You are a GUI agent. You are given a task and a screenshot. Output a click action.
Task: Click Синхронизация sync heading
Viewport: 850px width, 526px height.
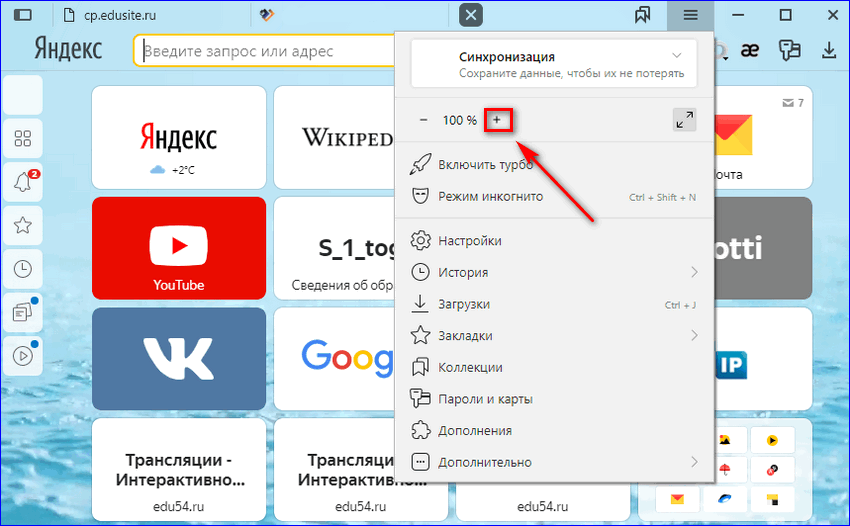507,57
